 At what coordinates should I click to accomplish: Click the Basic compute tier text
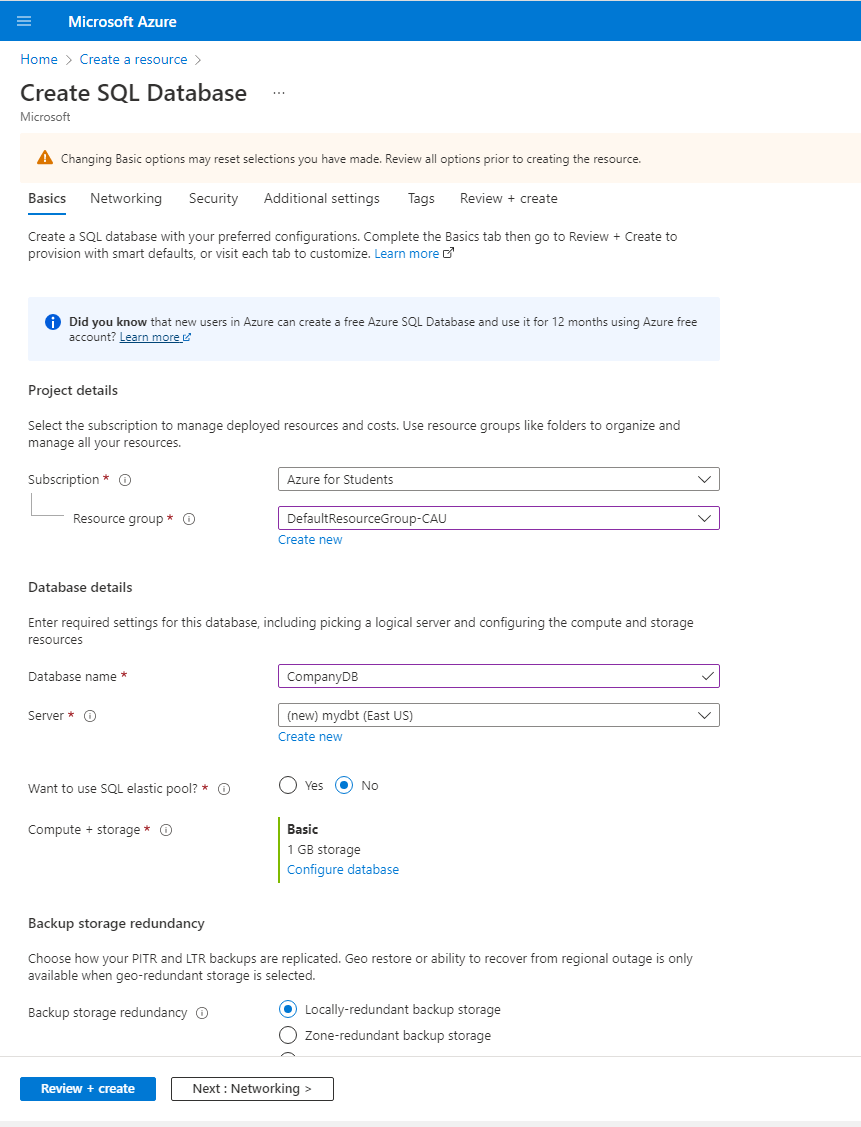pyautogui.click(x=303, y=829)
